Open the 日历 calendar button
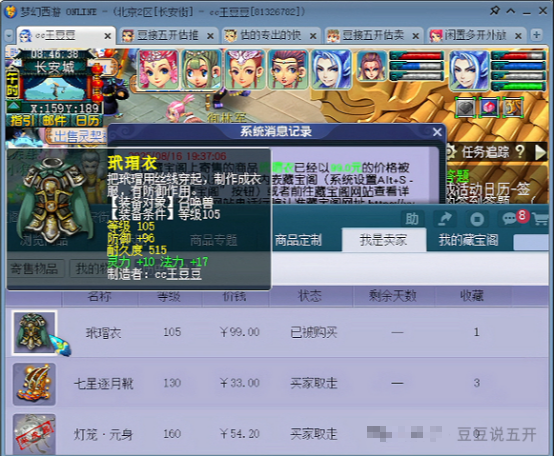Image resolution: width=554 pixels, height=457 pixels. [87, 121]
